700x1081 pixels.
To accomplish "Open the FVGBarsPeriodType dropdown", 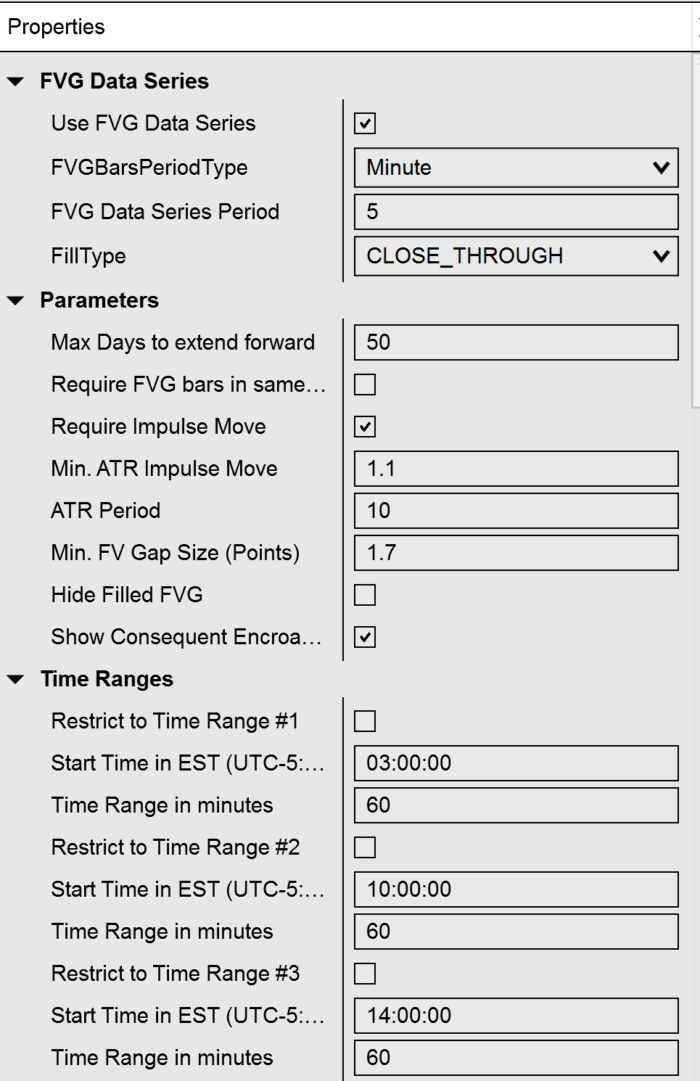I will click(x=516, y=167).
